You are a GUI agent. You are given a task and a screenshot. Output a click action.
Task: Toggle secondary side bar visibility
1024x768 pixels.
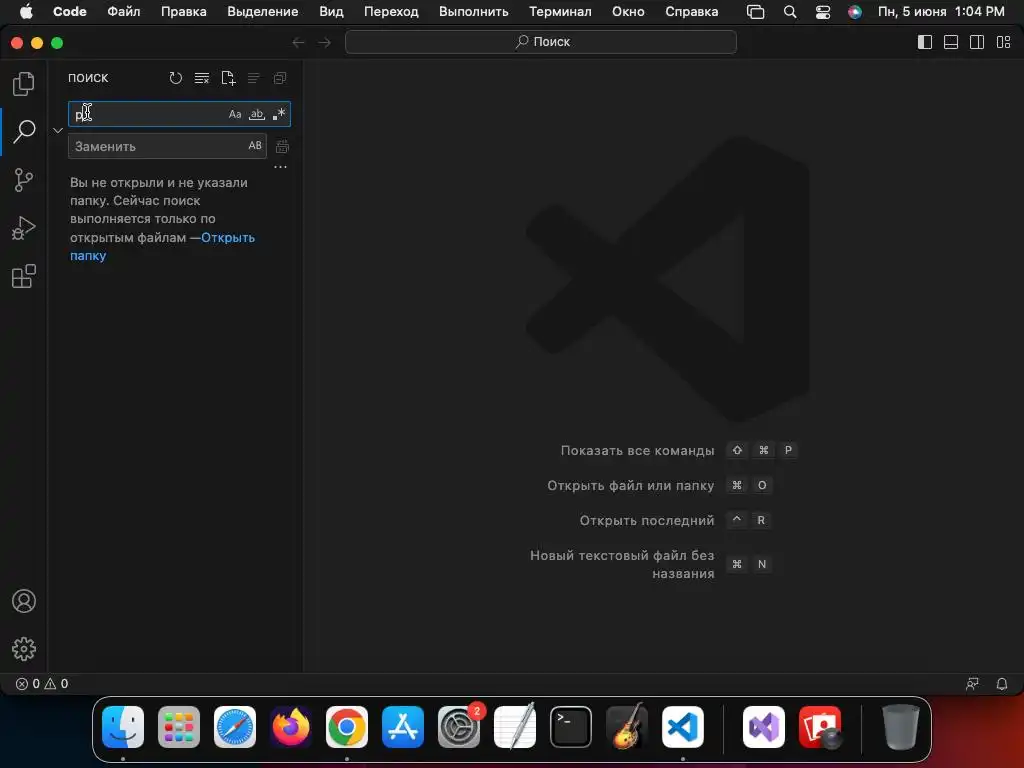(x=977, y=42)
